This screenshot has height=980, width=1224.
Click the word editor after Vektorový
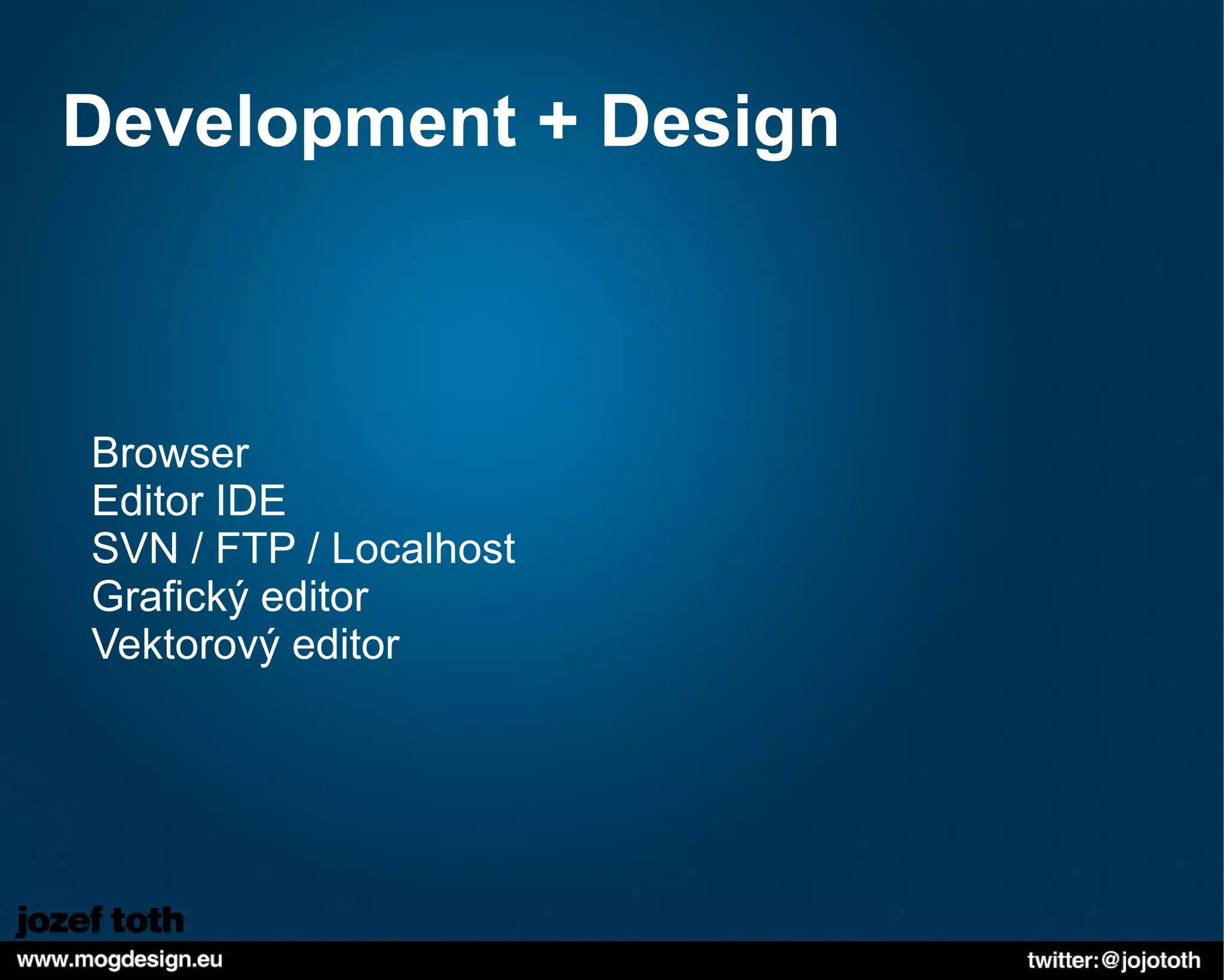(x=346, y=645)
